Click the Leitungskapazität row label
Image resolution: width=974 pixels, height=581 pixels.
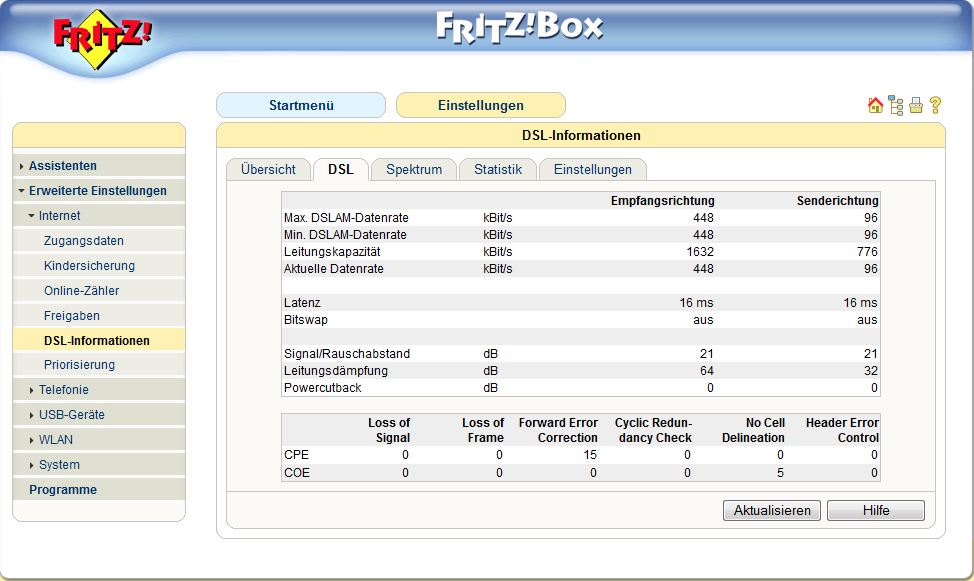332,252
